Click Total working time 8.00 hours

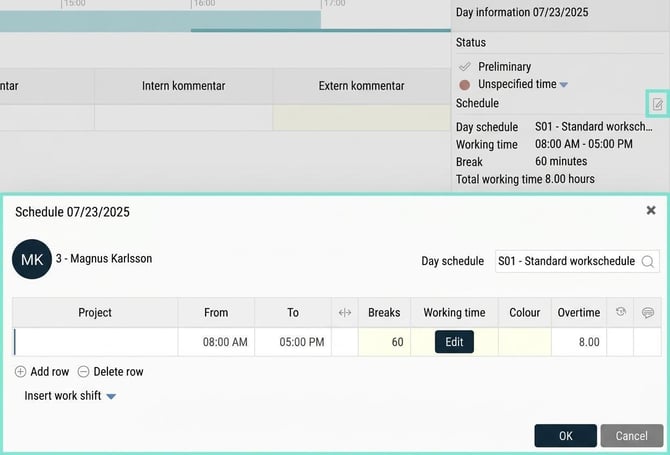[x=525, y=179]
